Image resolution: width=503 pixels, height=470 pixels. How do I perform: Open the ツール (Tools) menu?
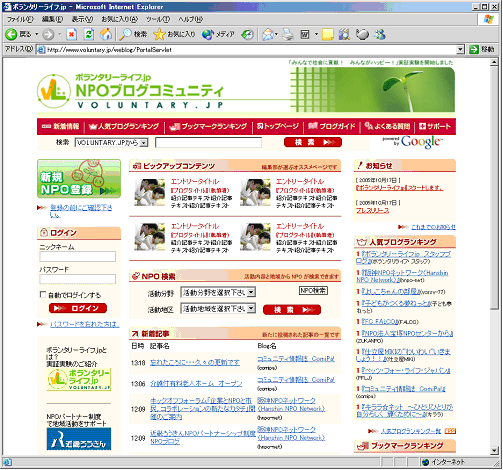(158, 19)
